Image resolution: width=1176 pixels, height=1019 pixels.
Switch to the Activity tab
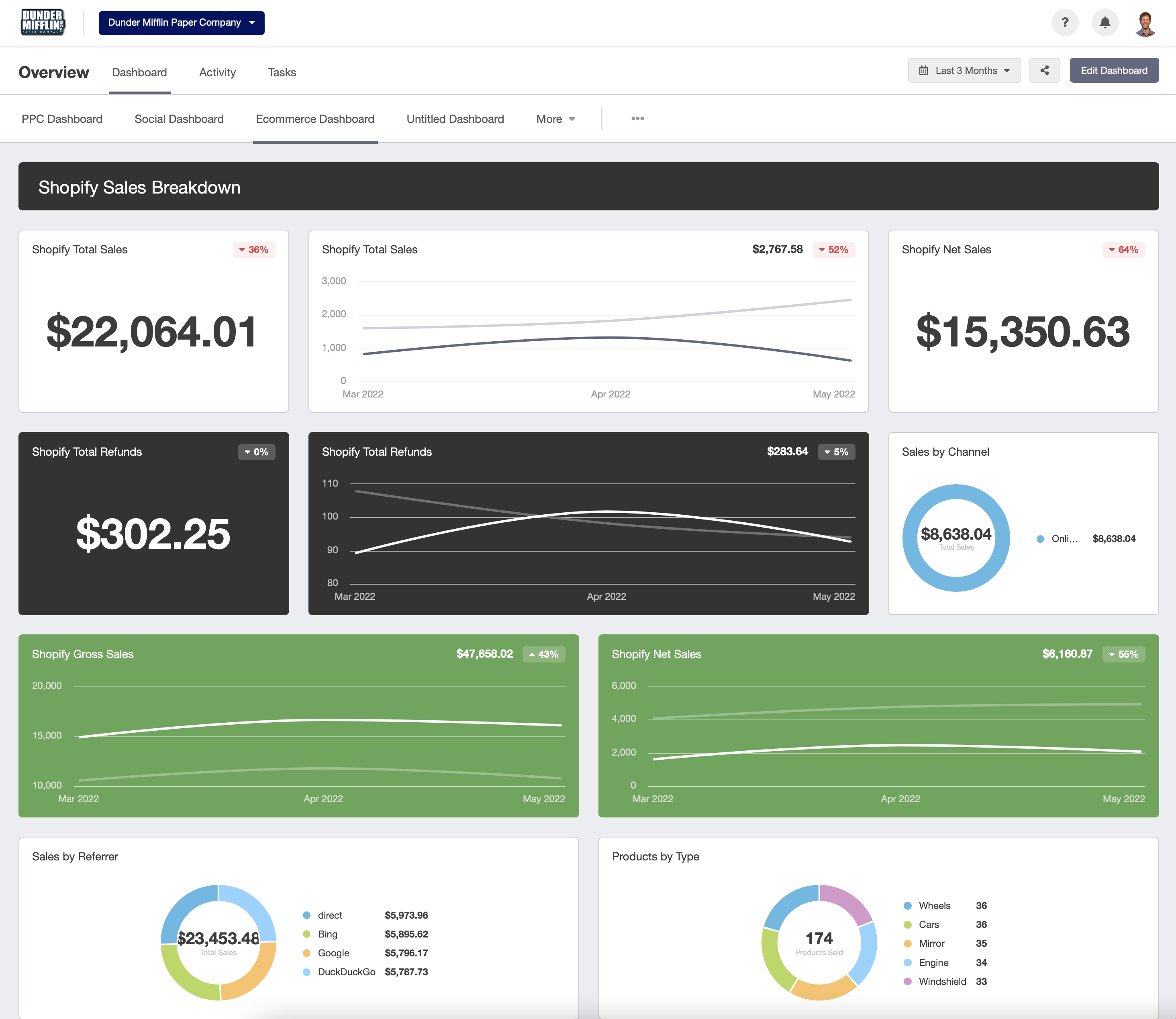[x=218, y=72]
